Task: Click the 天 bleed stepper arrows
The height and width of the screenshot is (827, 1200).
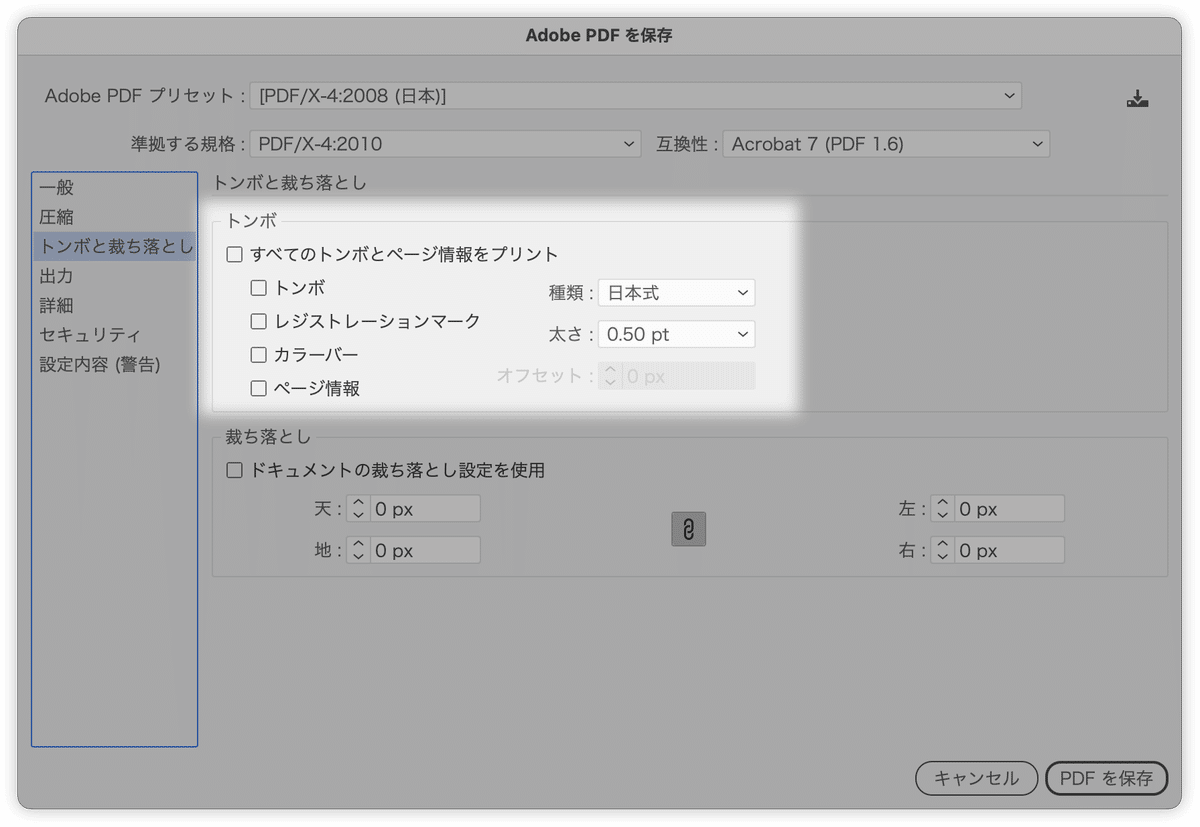Action: (358, 509)
